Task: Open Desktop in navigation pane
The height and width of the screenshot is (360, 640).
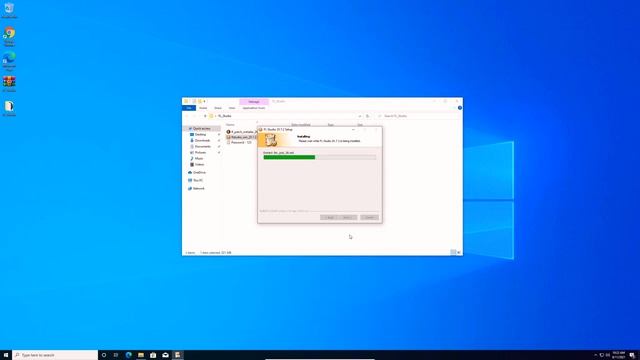Action: tap(200, 134)
